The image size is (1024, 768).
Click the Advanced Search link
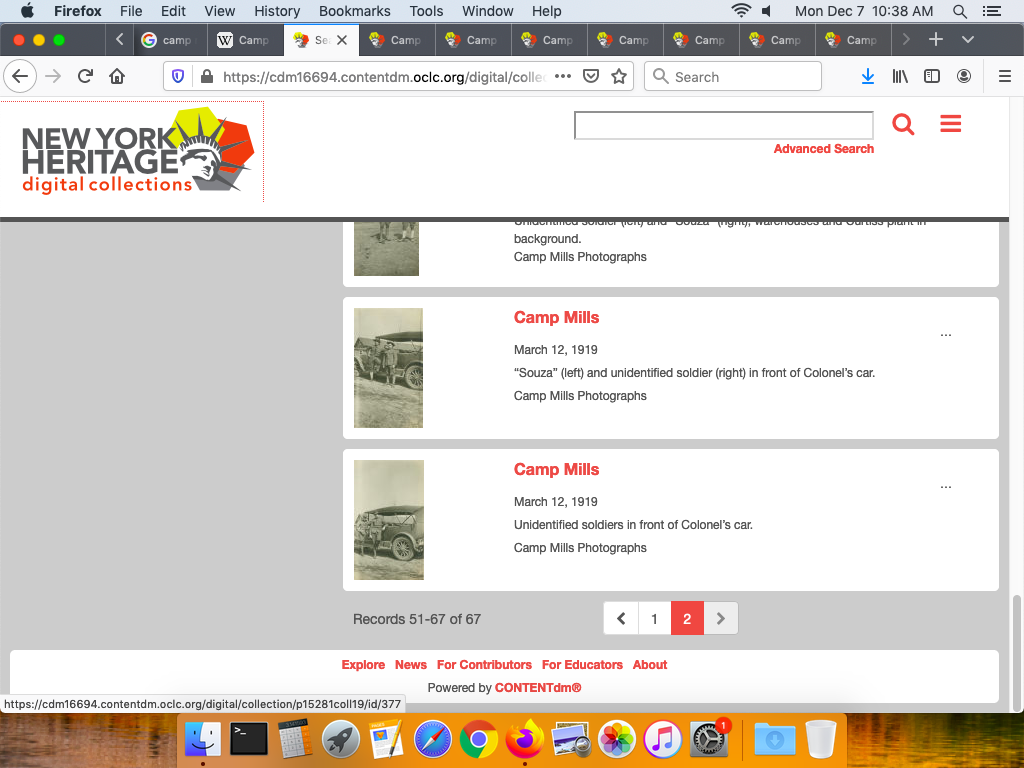(823, 149)
